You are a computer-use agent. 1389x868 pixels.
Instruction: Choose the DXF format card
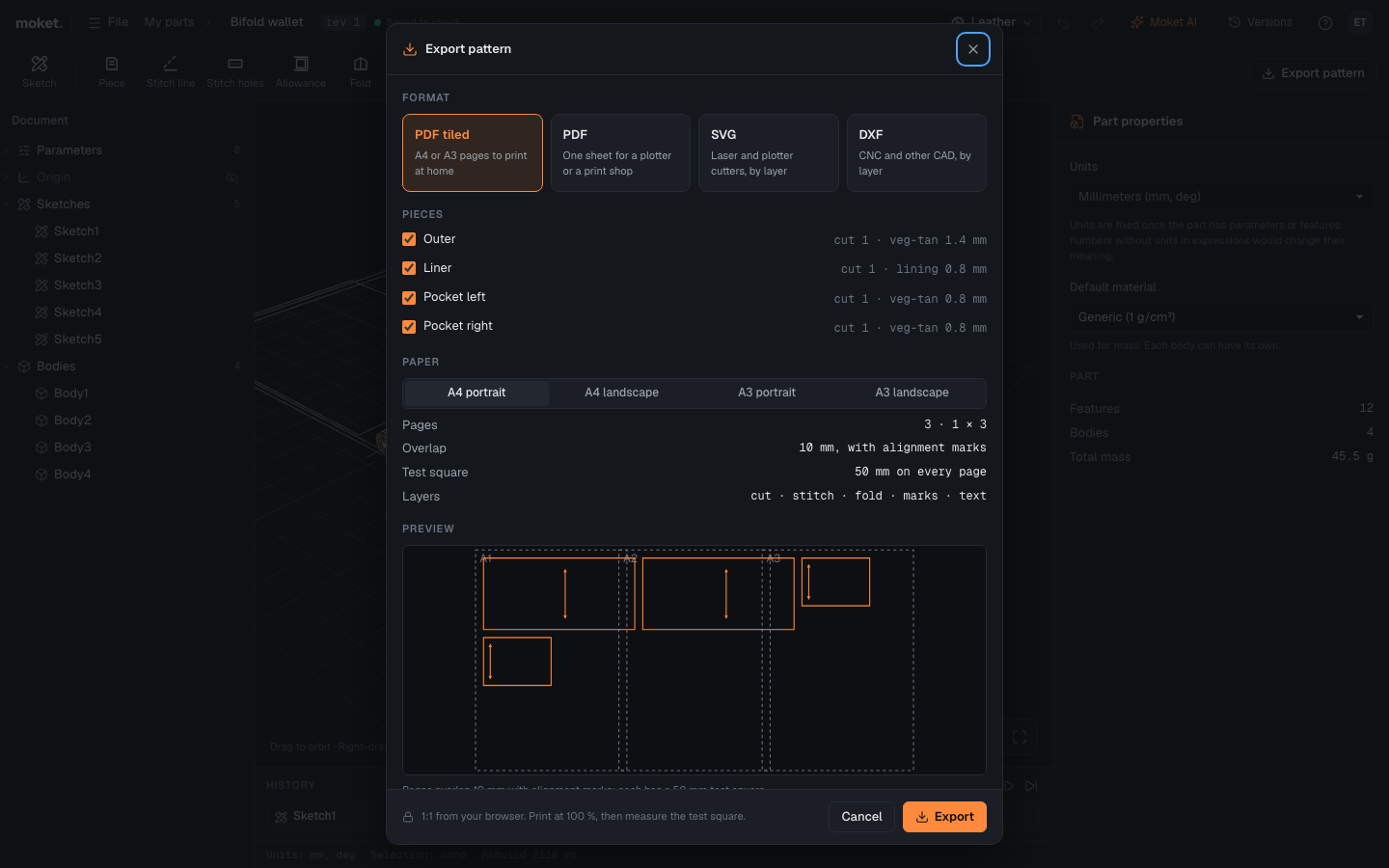(916, 152)
